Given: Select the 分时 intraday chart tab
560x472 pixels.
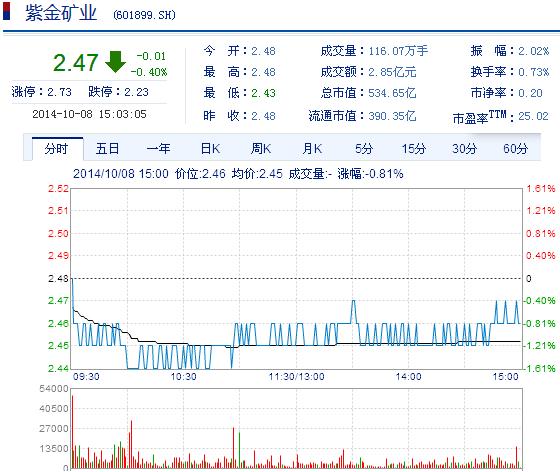Looking at the screenshot, I should pyautogui.click(x=58, y=149).
